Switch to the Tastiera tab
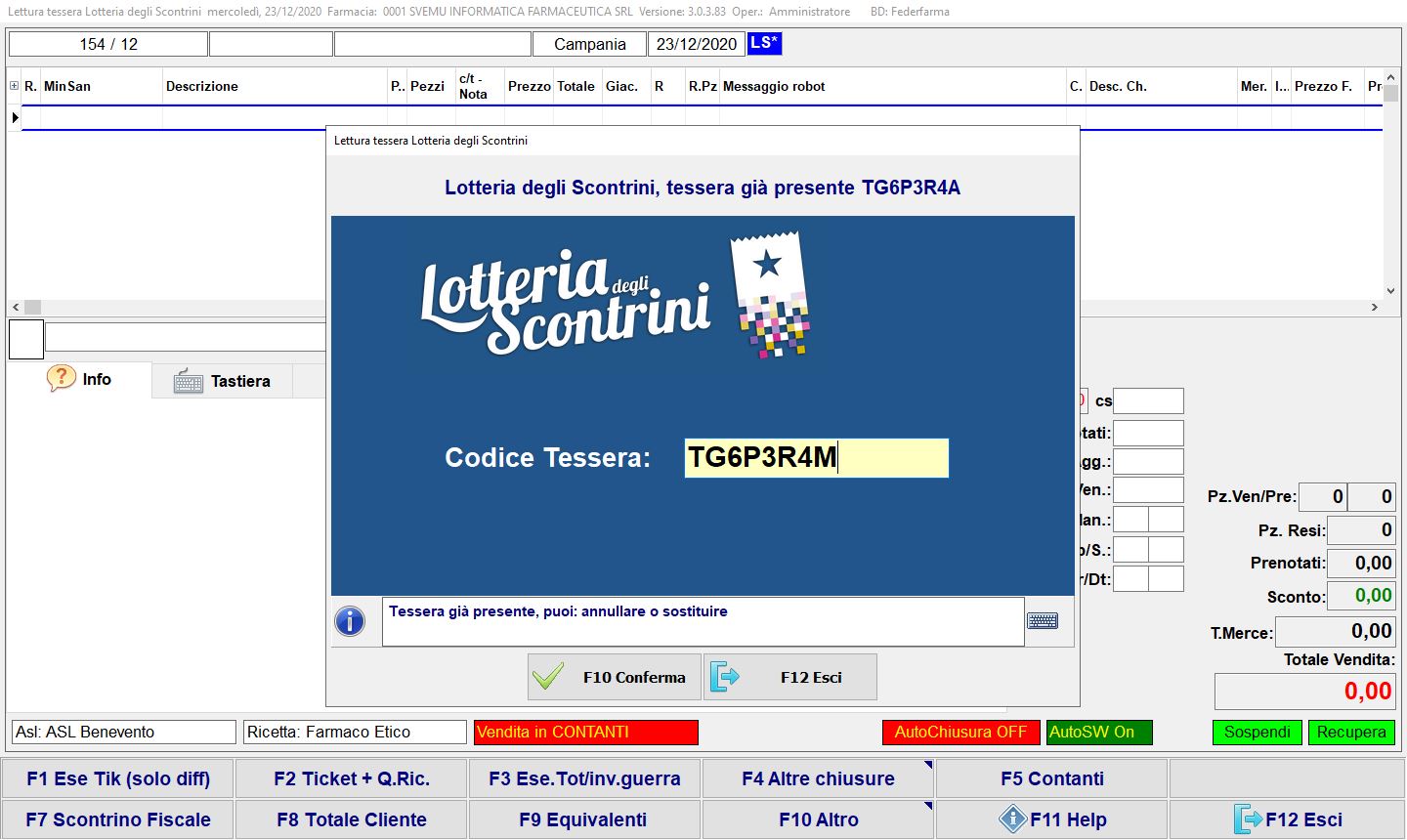1407x840 pixels. coord(223,381)
